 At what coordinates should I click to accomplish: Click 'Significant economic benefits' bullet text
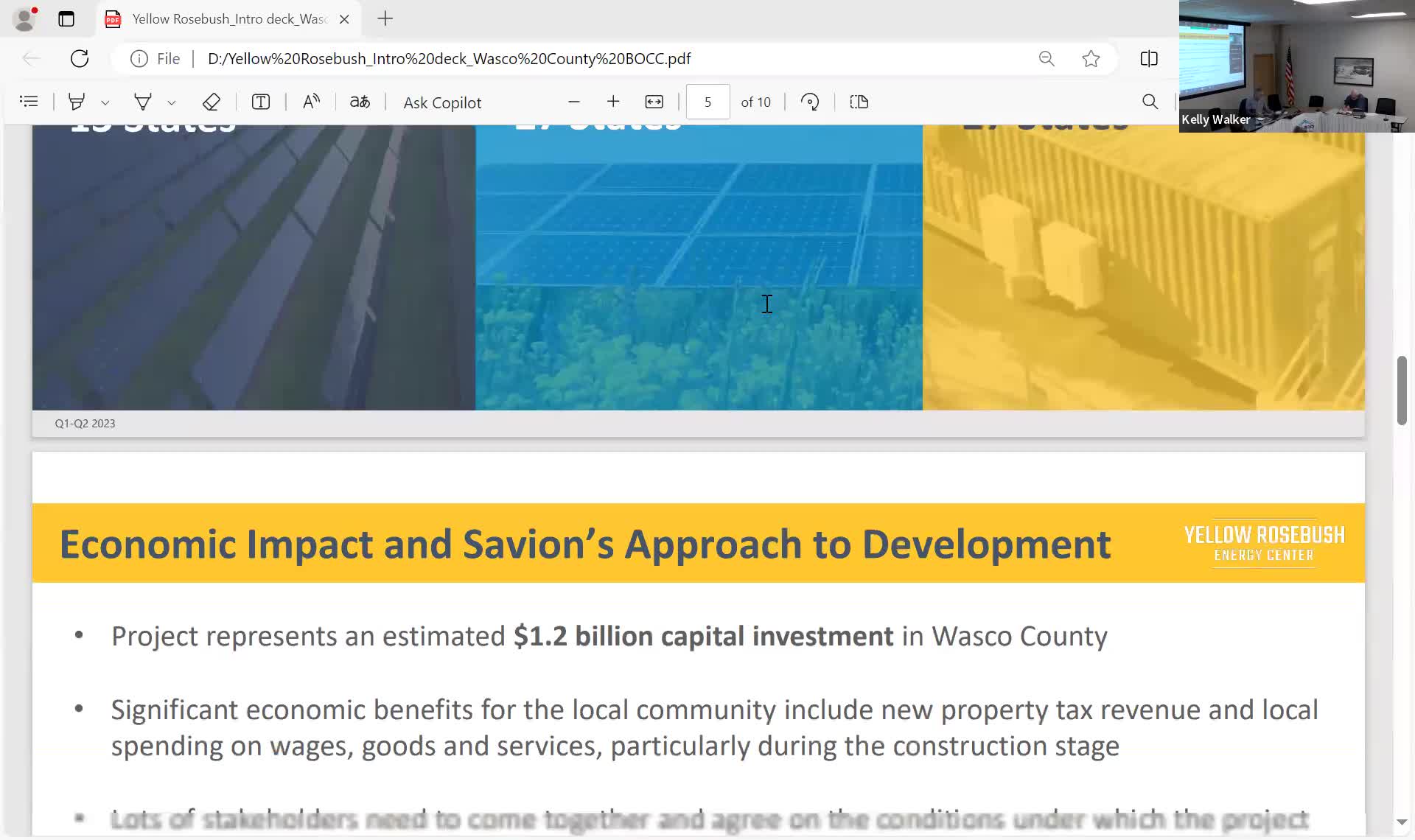714,727
